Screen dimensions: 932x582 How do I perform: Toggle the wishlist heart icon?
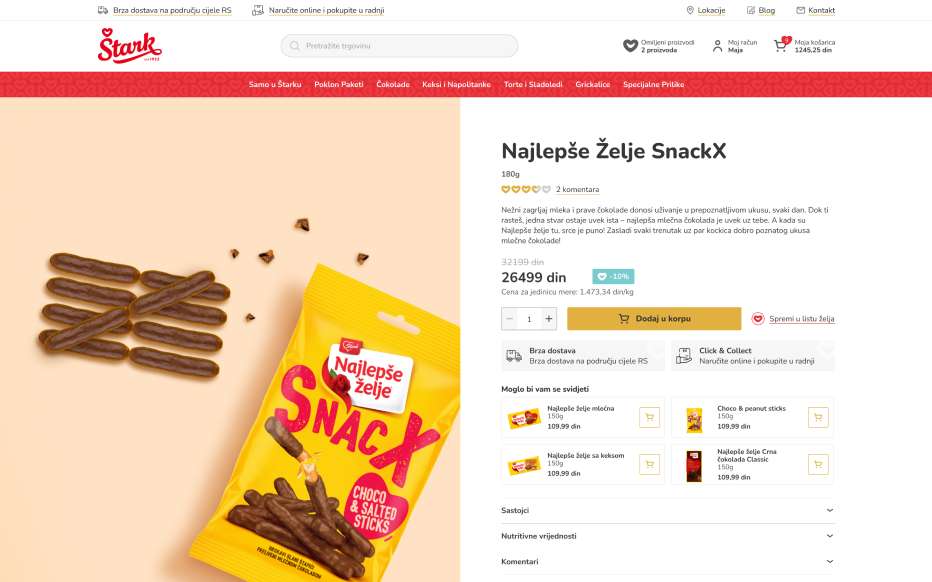757,319
